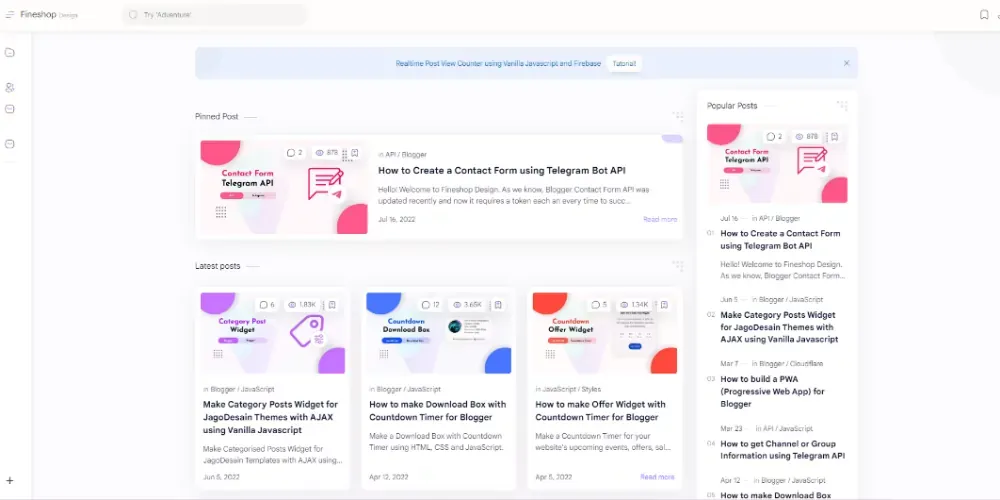Open Popular Posts Contact Form thumbnail
Image resolution: width=1000 pixels, height=500 pixels.
[x=777, y=163]
